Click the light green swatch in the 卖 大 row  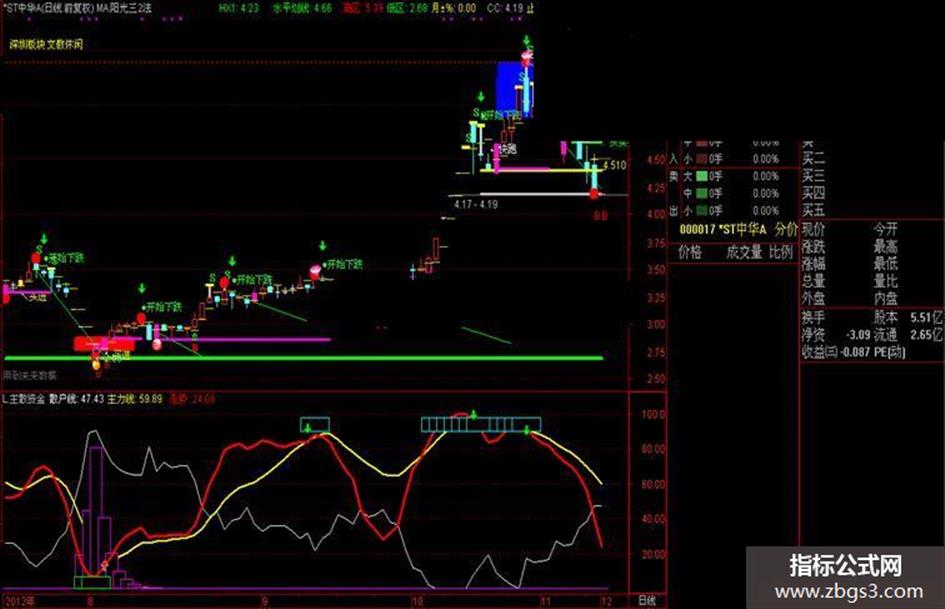(702, 176)
